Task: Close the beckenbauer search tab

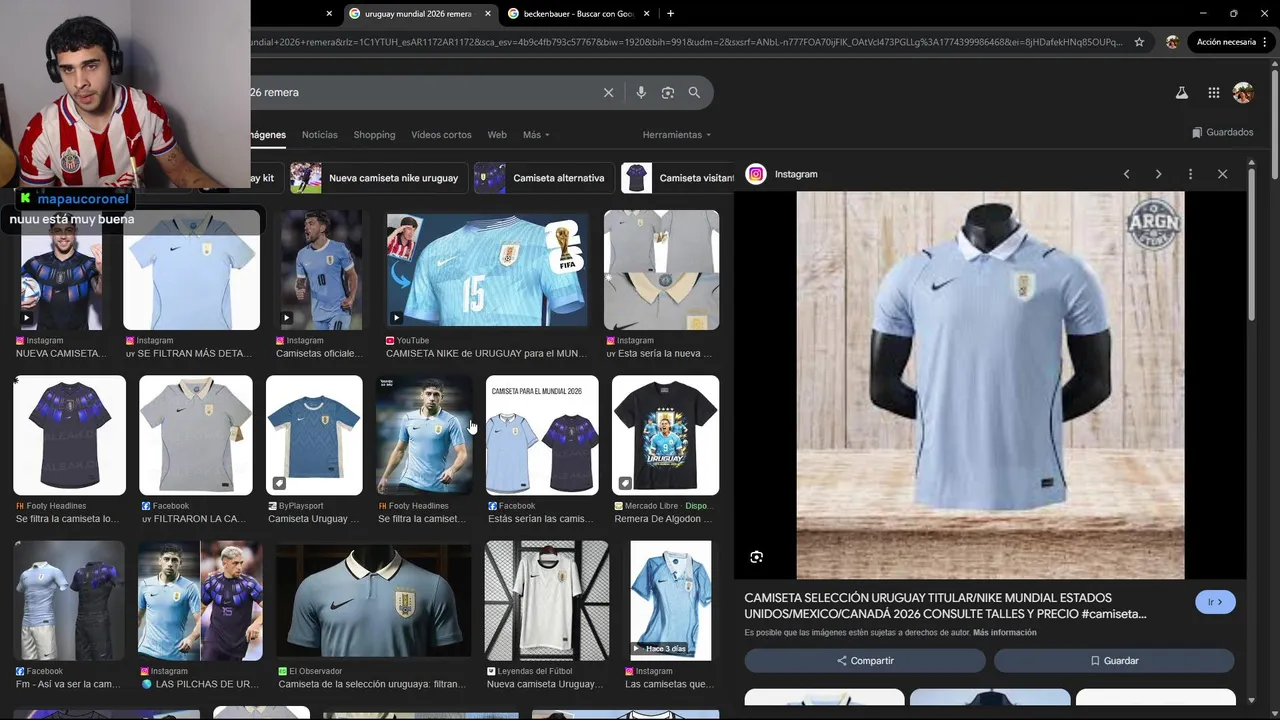Action: pos(647,14)
